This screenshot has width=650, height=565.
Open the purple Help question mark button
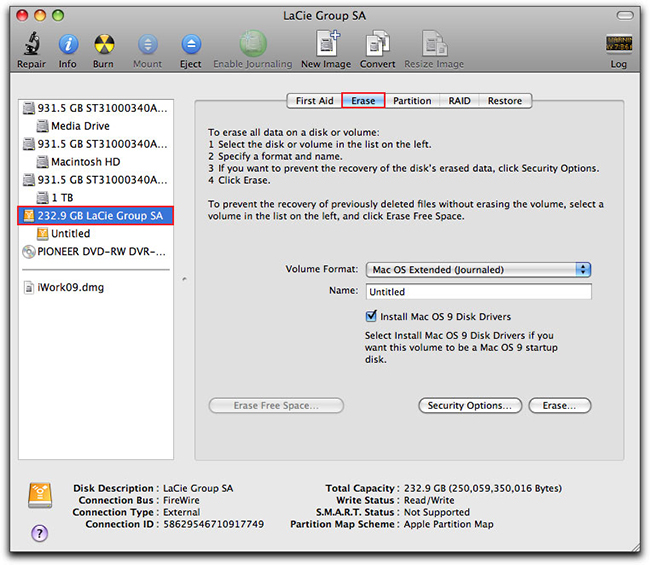[39, 533]
